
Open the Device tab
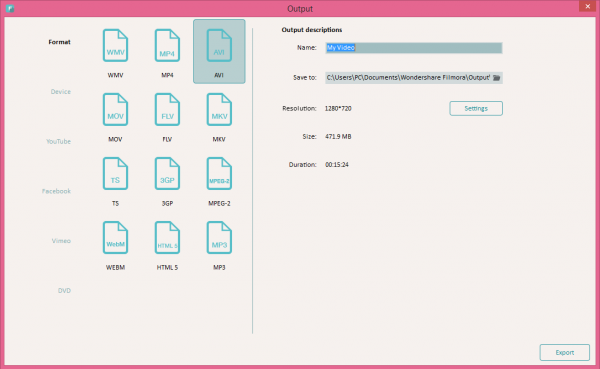pos(61,91)
